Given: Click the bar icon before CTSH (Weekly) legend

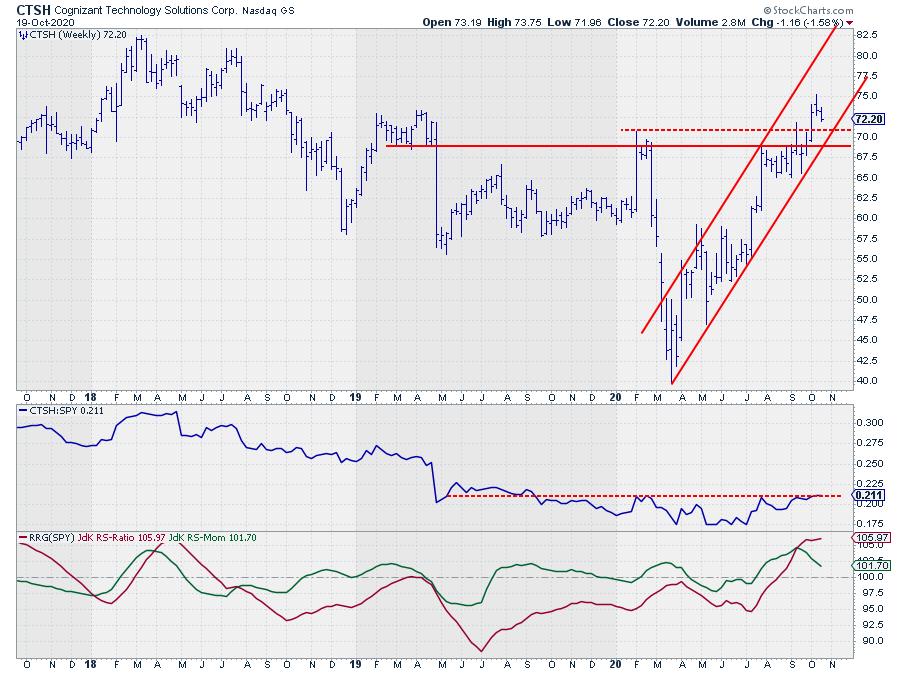Looking at the screenshot, I should point(21,35).
